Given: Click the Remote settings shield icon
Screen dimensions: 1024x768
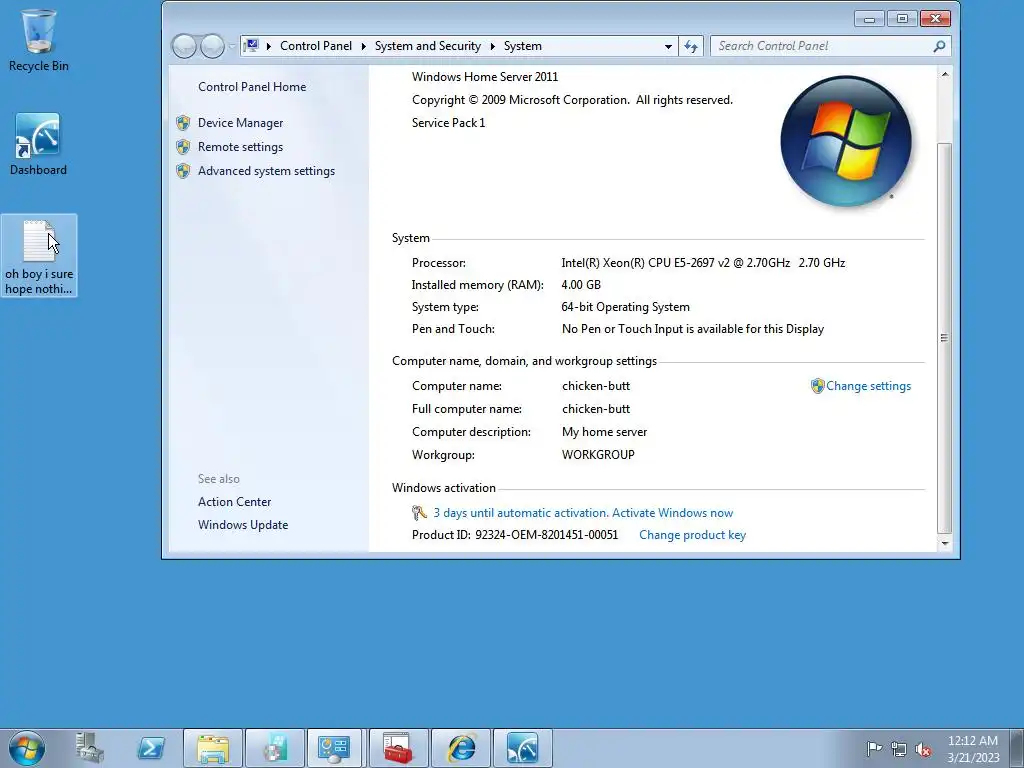Looking at the screenshot, I should (x=183, y=147).
